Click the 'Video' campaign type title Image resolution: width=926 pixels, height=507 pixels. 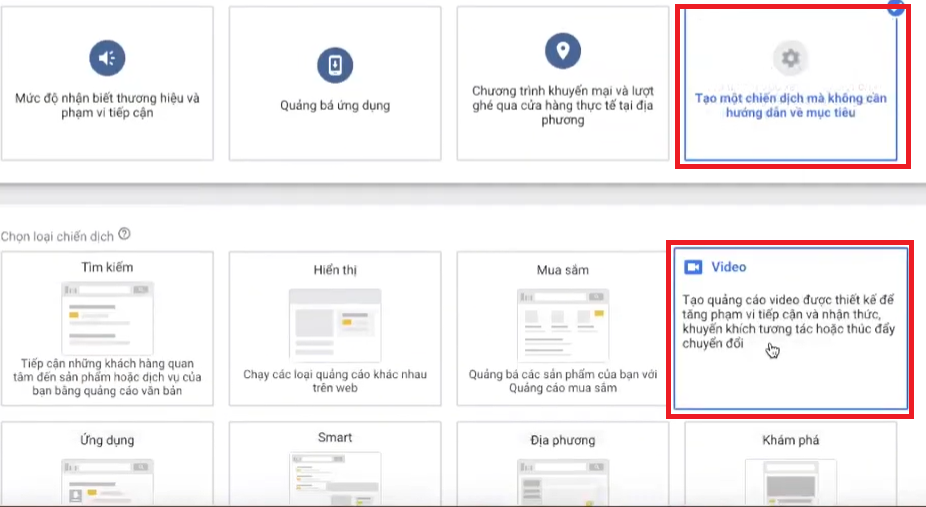pos(728,267)
